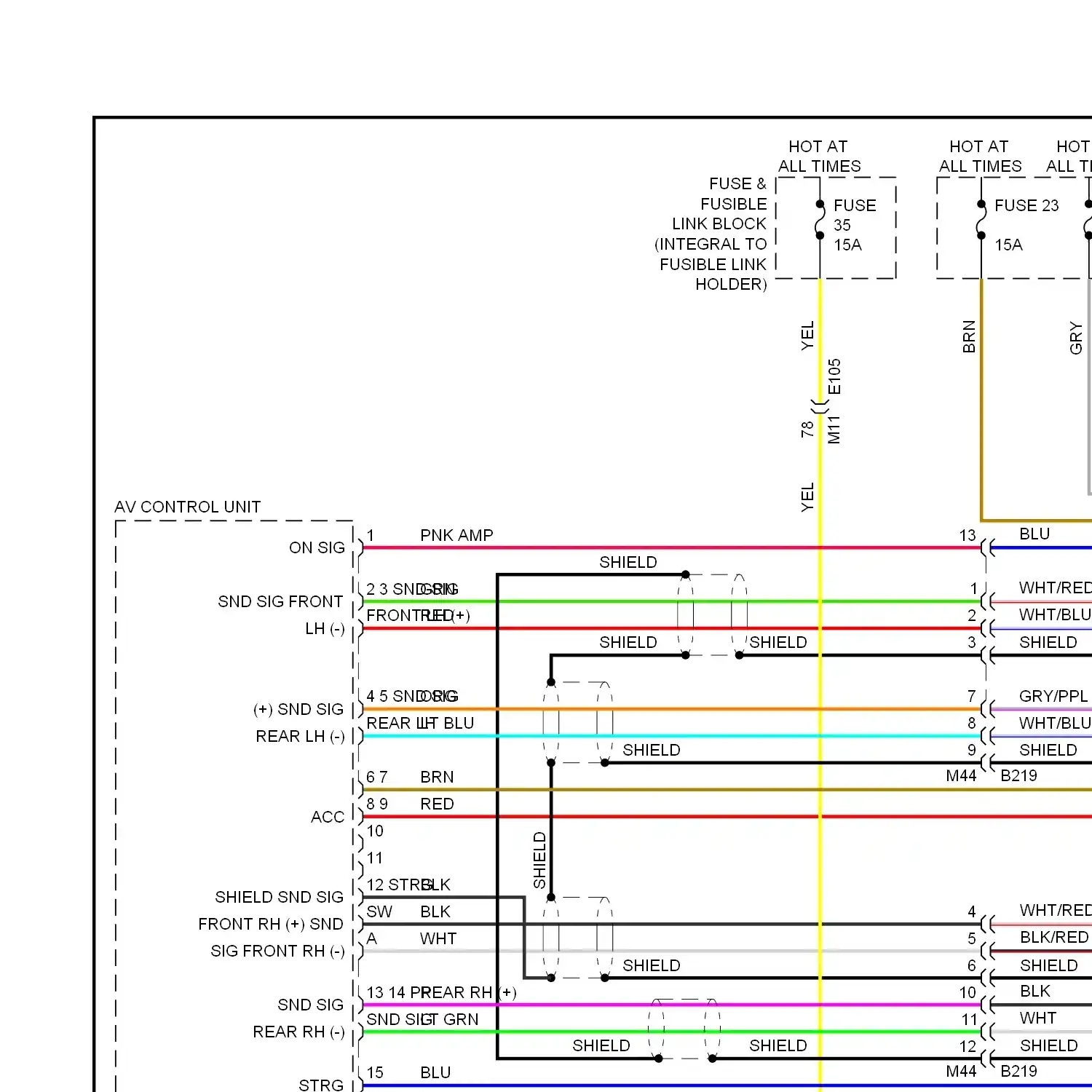
Task: Click the "8 9" pin numbers by RED
Action: (x=377, y=804)
